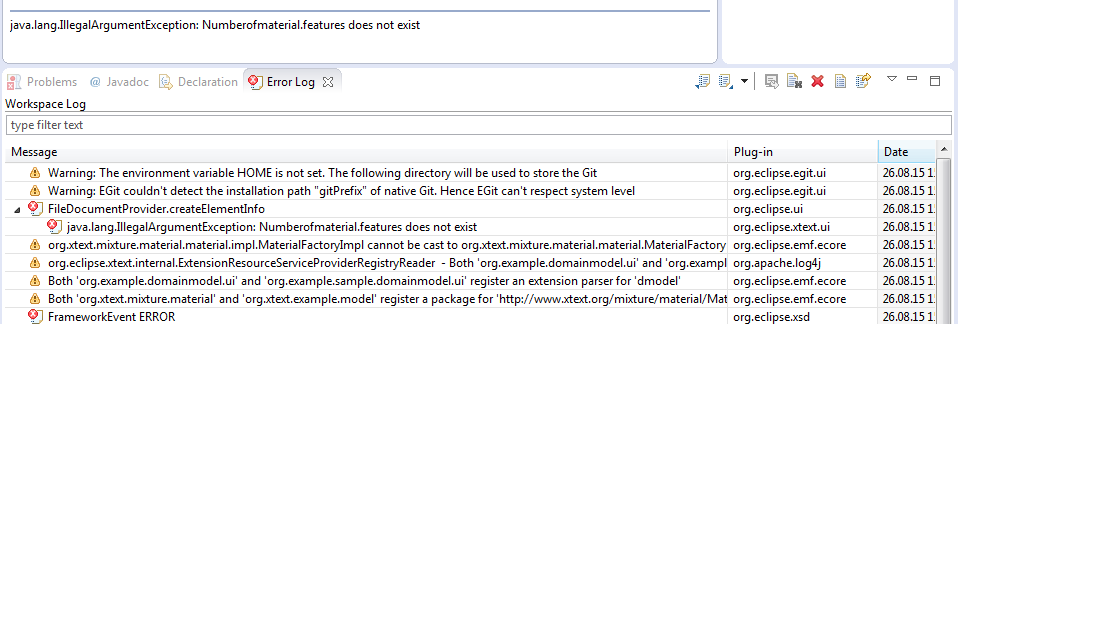
Task: Click the Import Log toolbar icon
Action: [x=726, y=81]
